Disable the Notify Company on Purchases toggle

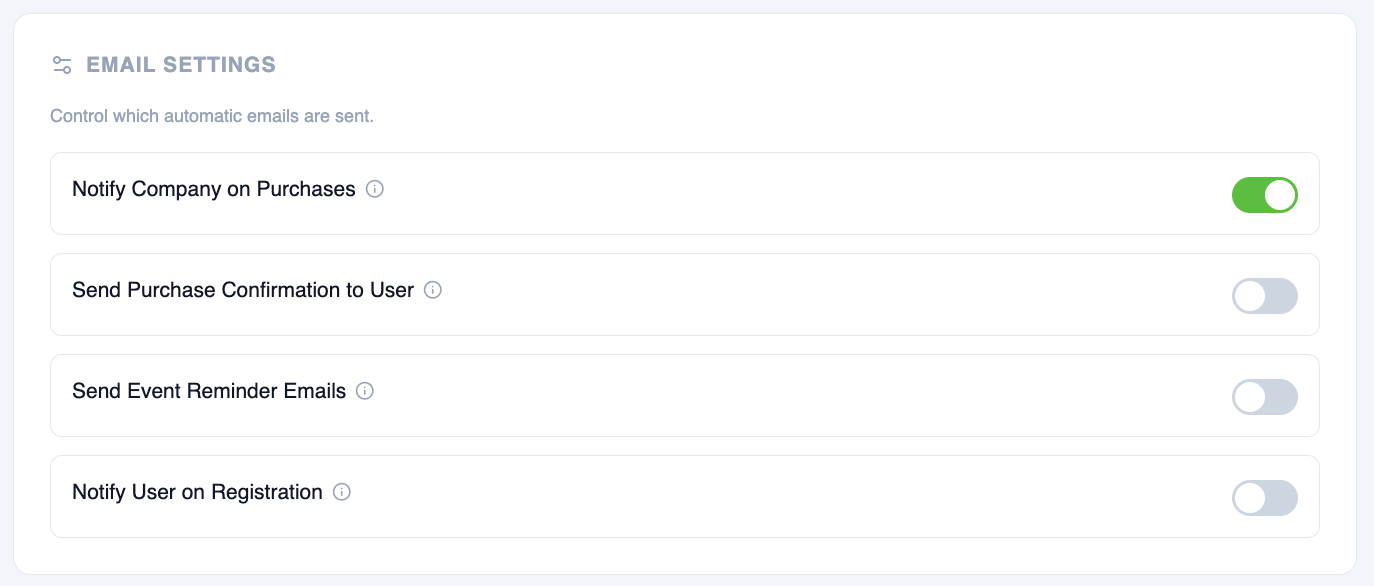pyautogui.click(x=1264, y=195)
